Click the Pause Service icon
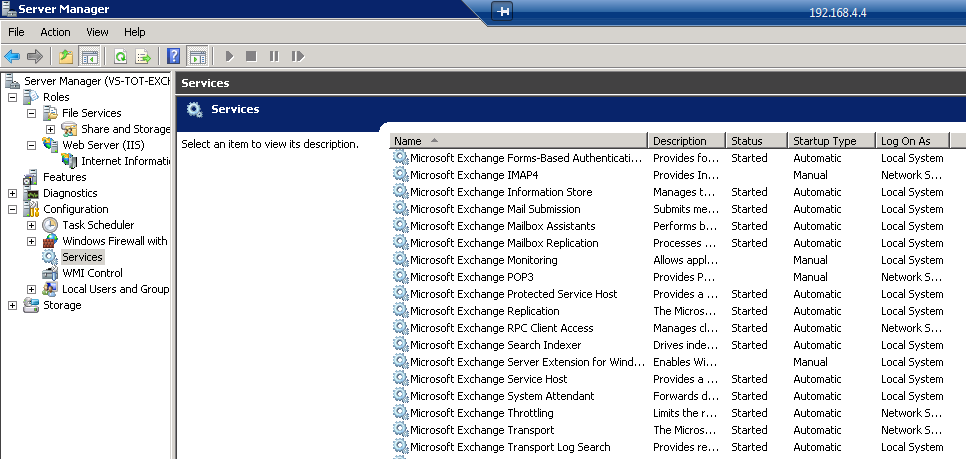 coord(274,57)
